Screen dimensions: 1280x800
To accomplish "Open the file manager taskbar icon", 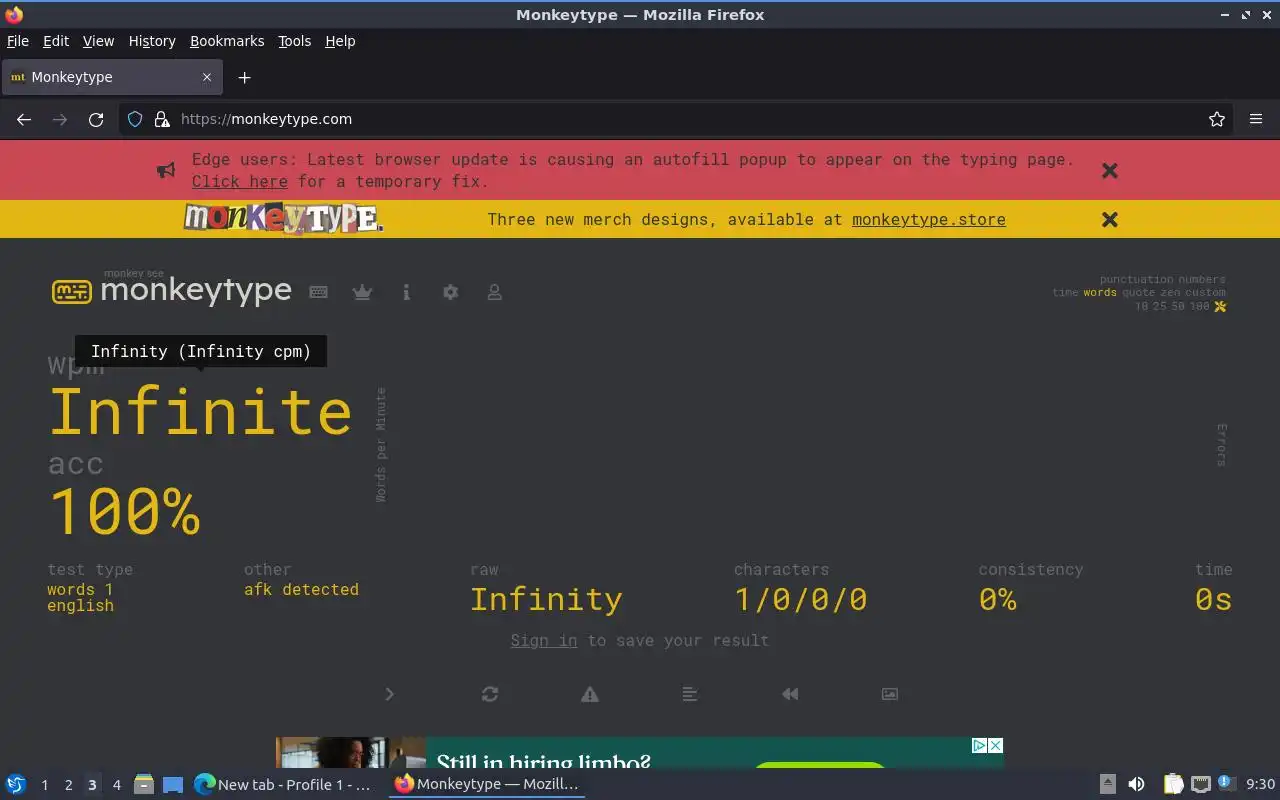I will (143, 785).
